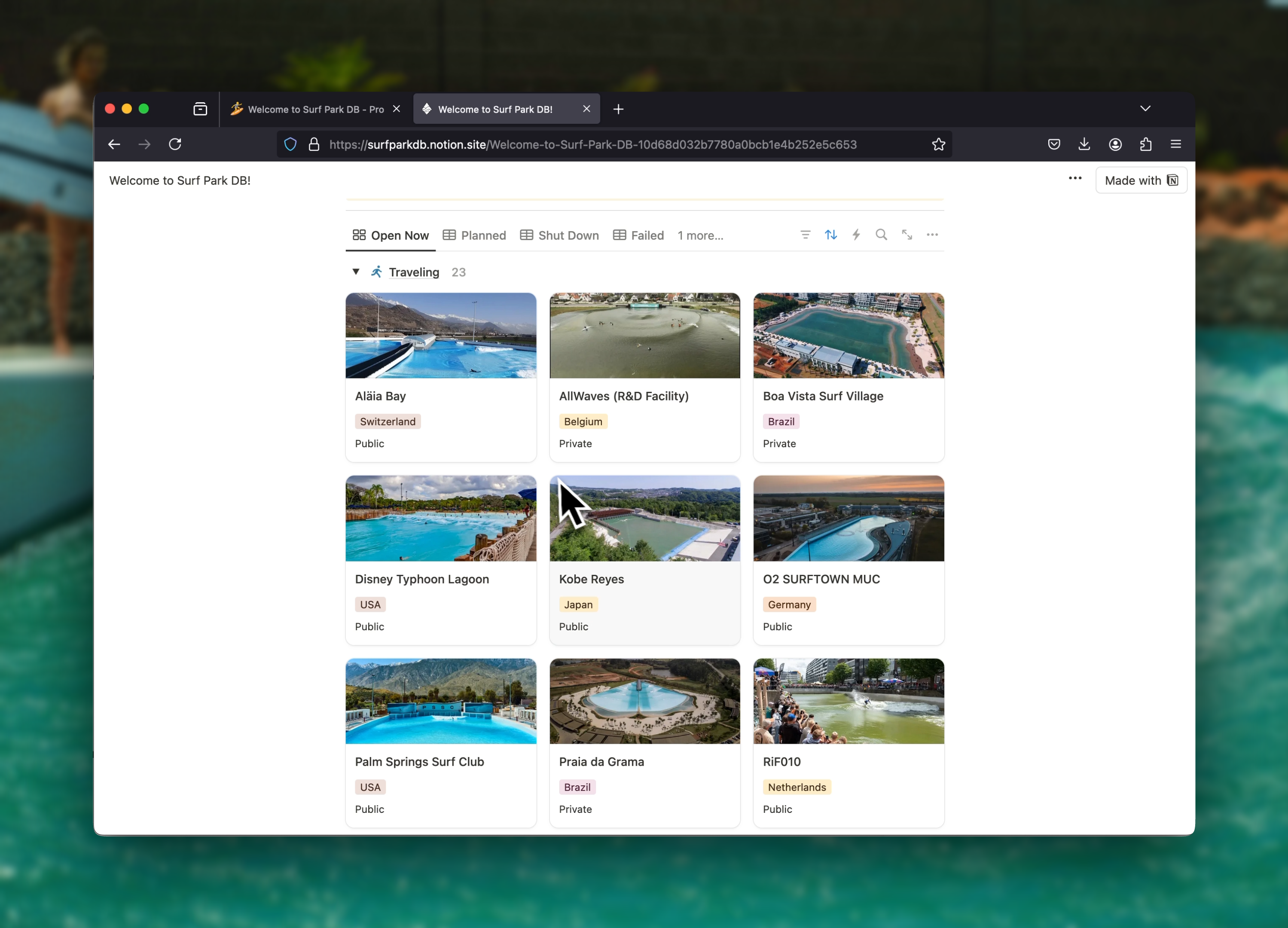Open the database sort icon

click(x=831, y=235)
